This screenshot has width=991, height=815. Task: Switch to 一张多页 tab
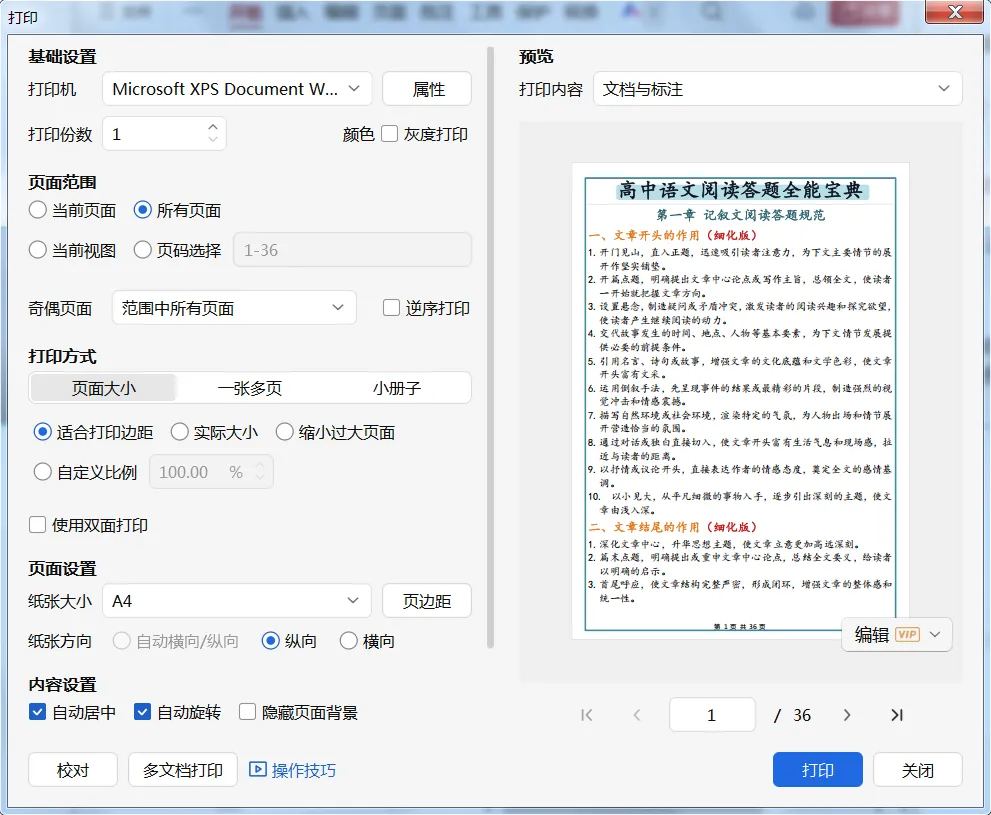click(x=250, y=388)
